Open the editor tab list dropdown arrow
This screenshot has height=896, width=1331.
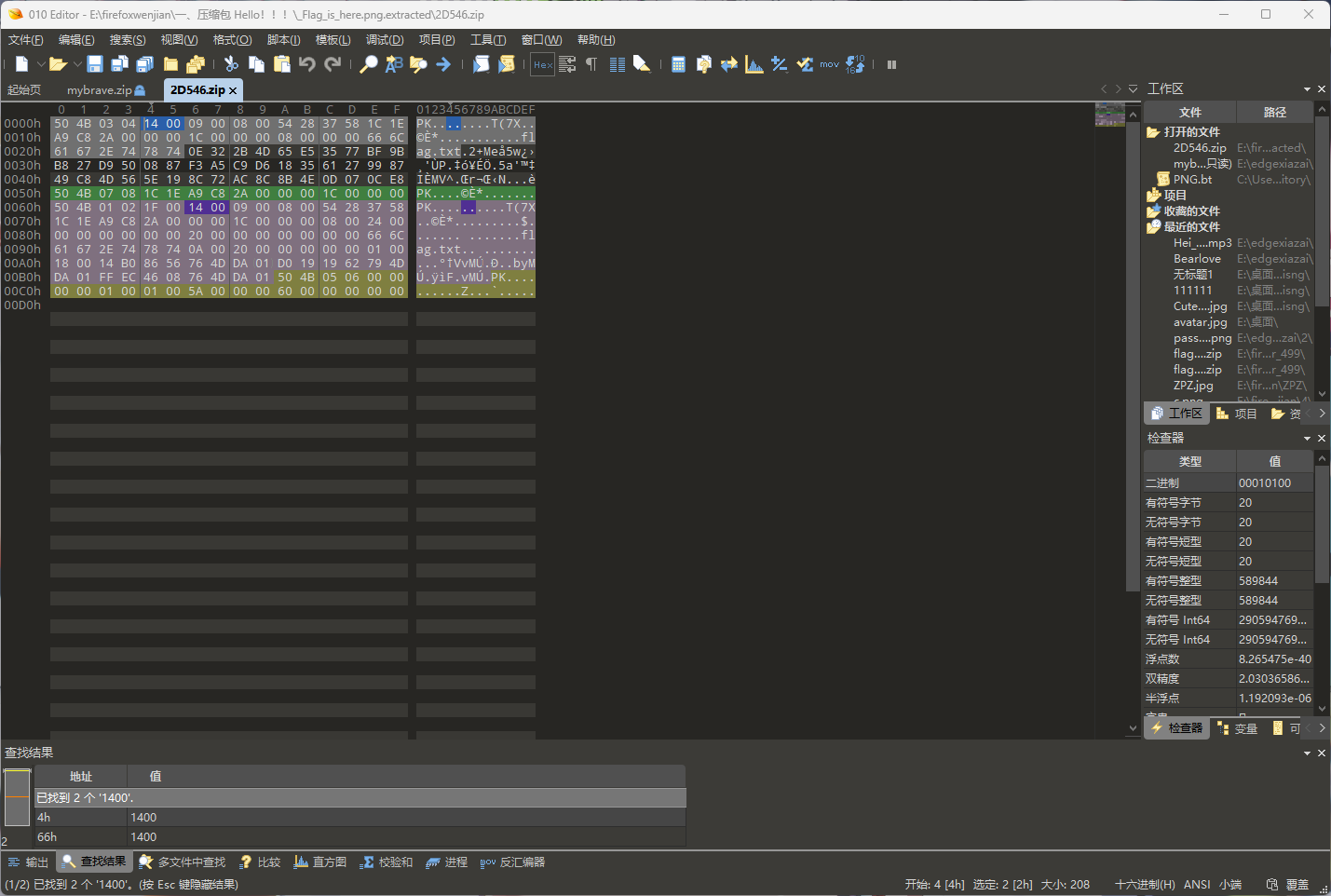pyautogui.click(x=1133, y=88)
